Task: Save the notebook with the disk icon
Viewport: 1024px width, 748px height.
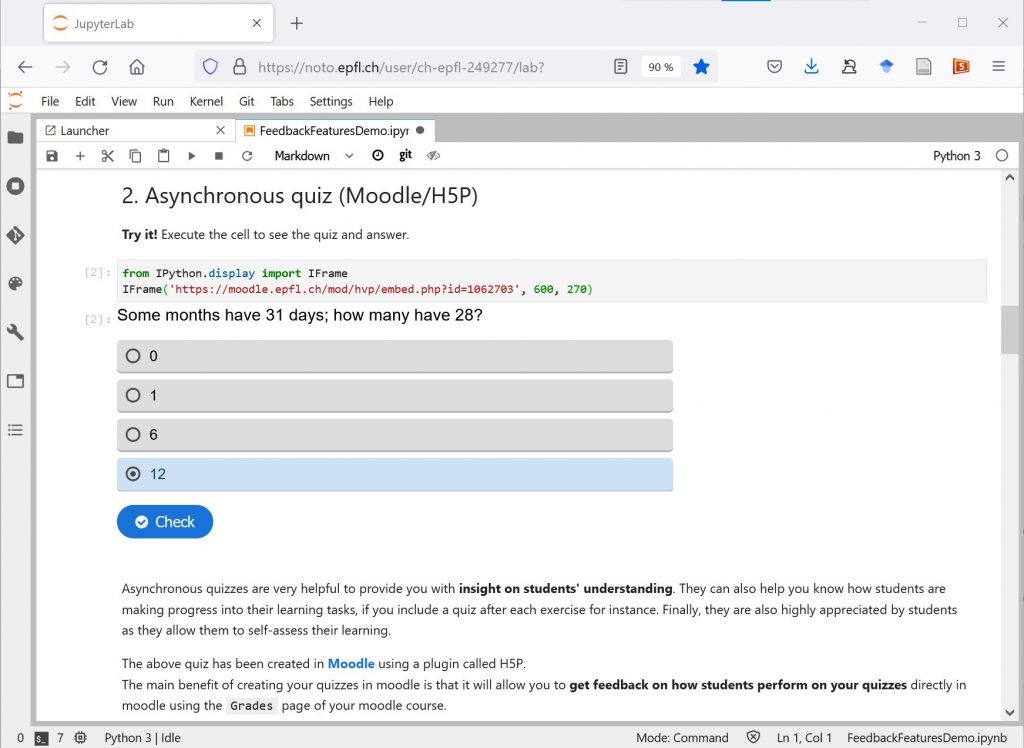Action: coord(52,156)
